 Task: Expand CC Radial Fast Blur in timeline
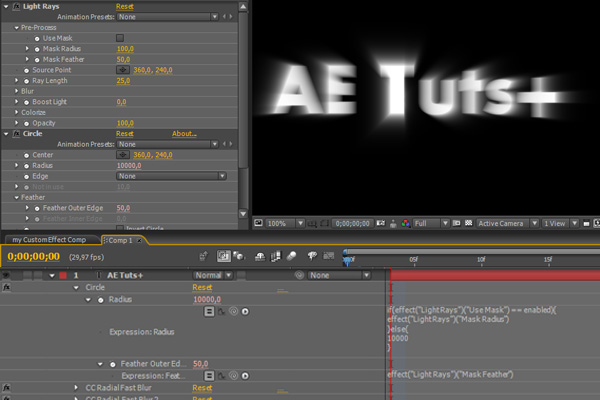(76, 387)
